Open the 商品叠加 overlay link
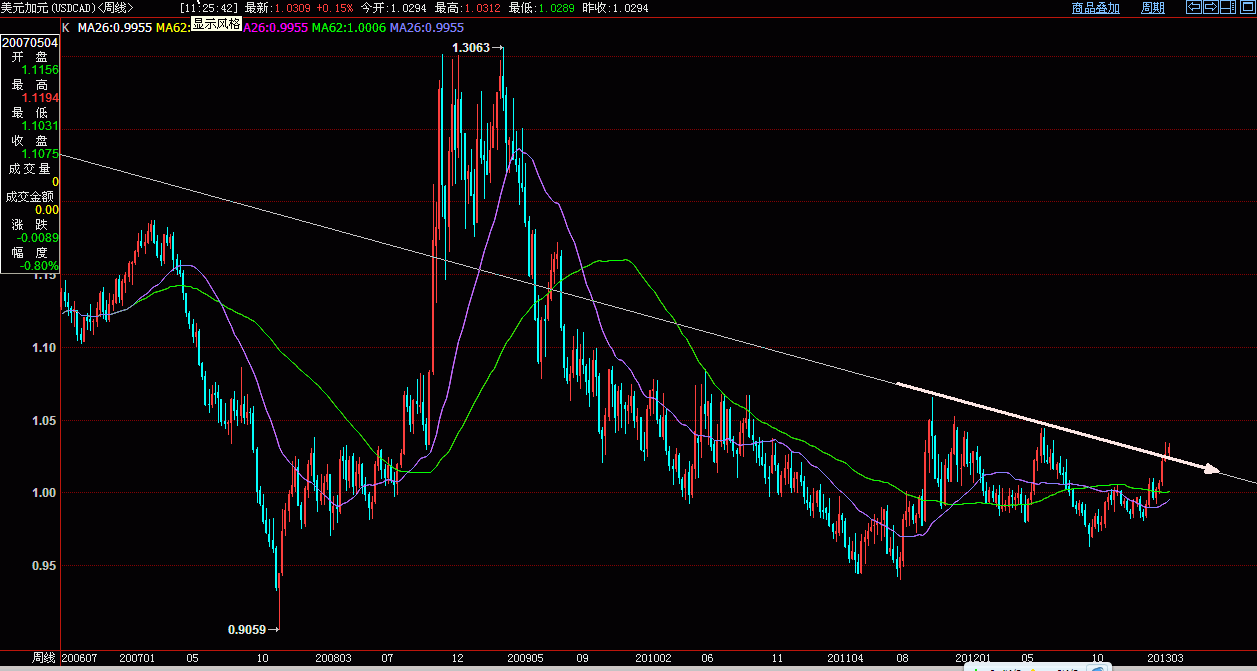 (1096, 7)
